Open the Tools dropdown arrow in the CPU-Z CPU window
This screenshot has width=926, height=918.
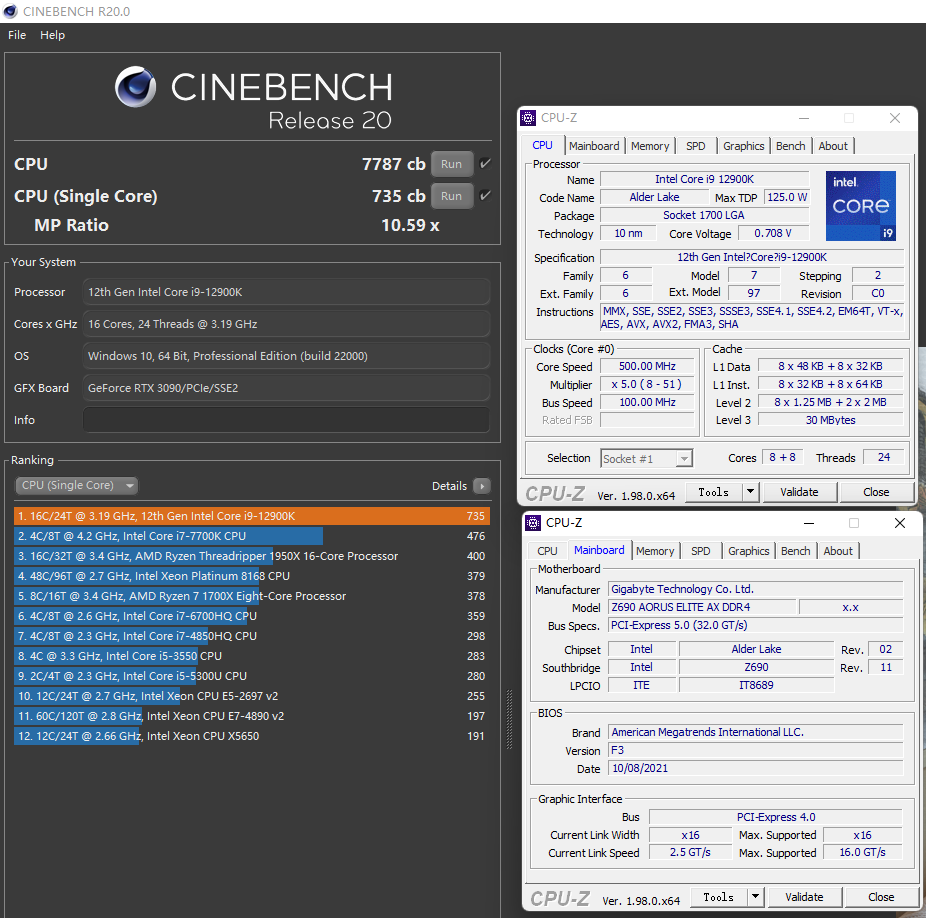click(751, 492)
